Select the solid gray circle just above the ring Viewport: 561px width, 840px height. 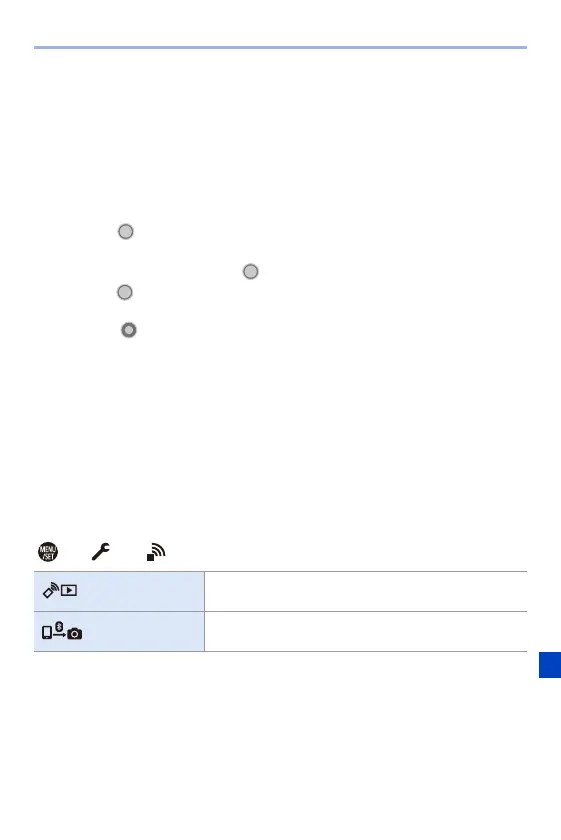pyautogui.click(x=125, y=292)
